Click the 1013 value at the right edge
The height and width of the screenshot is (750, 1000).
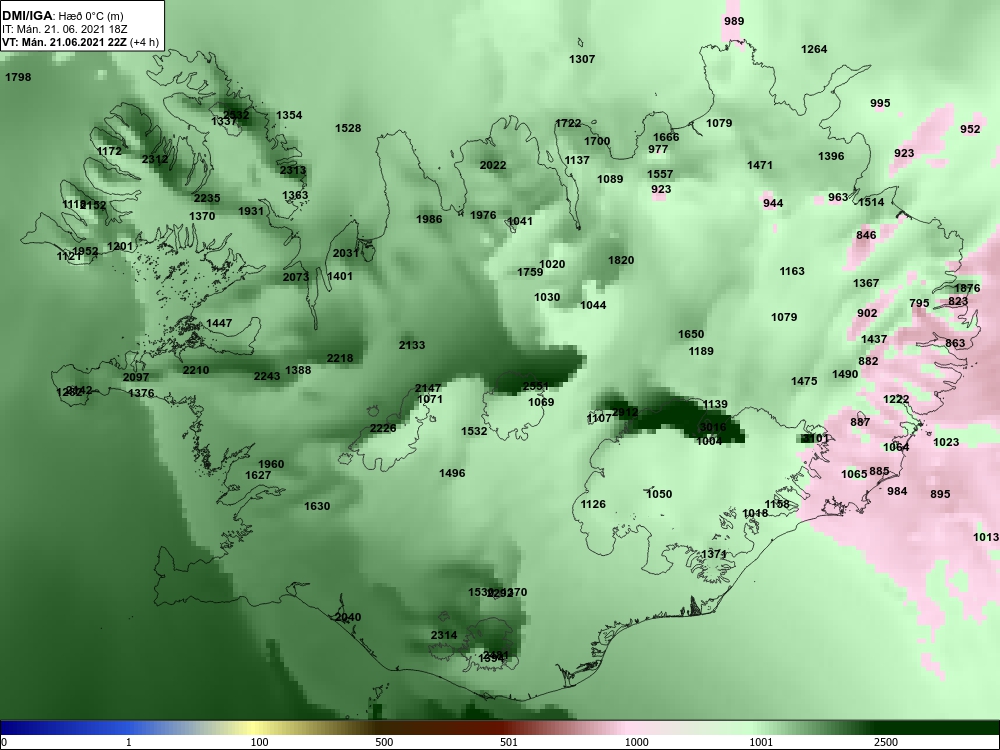click(986, 537)
